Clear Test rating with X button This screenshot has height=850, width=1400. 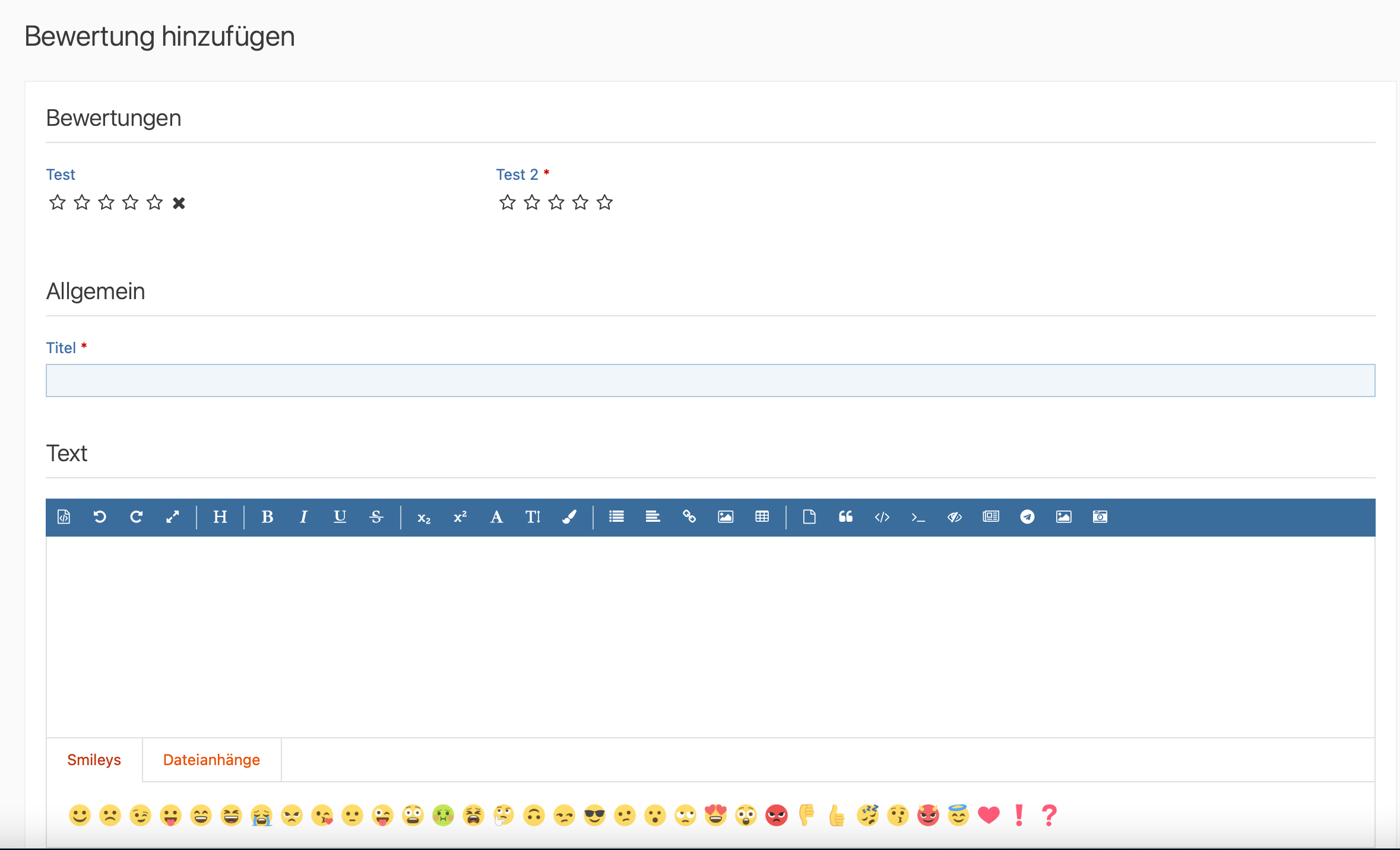pyautogui.click(x=179, y=203)
